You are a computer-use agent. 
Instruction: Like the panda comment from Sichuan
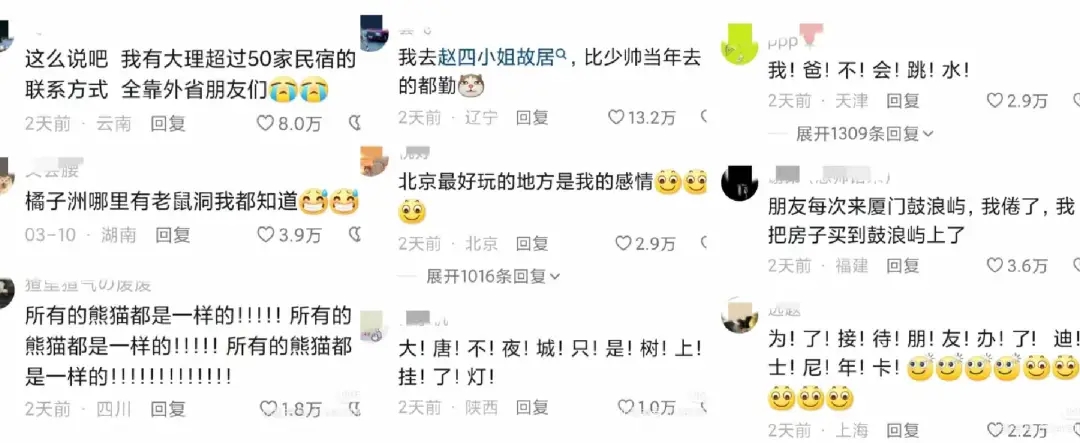[x=269, y=409]
